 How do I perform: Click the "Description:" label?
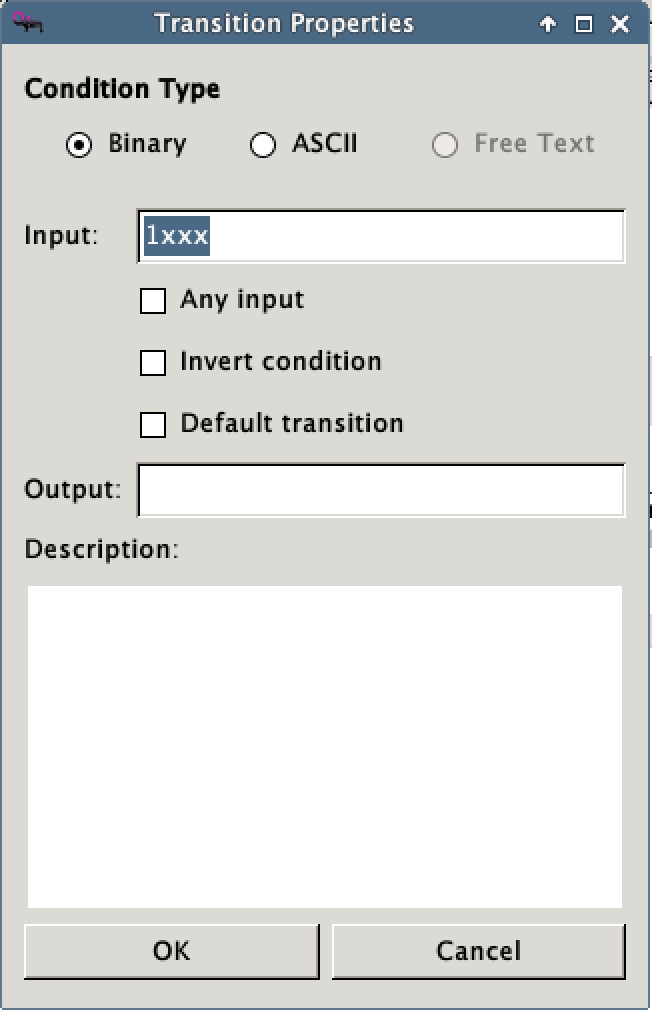(101, 550)
